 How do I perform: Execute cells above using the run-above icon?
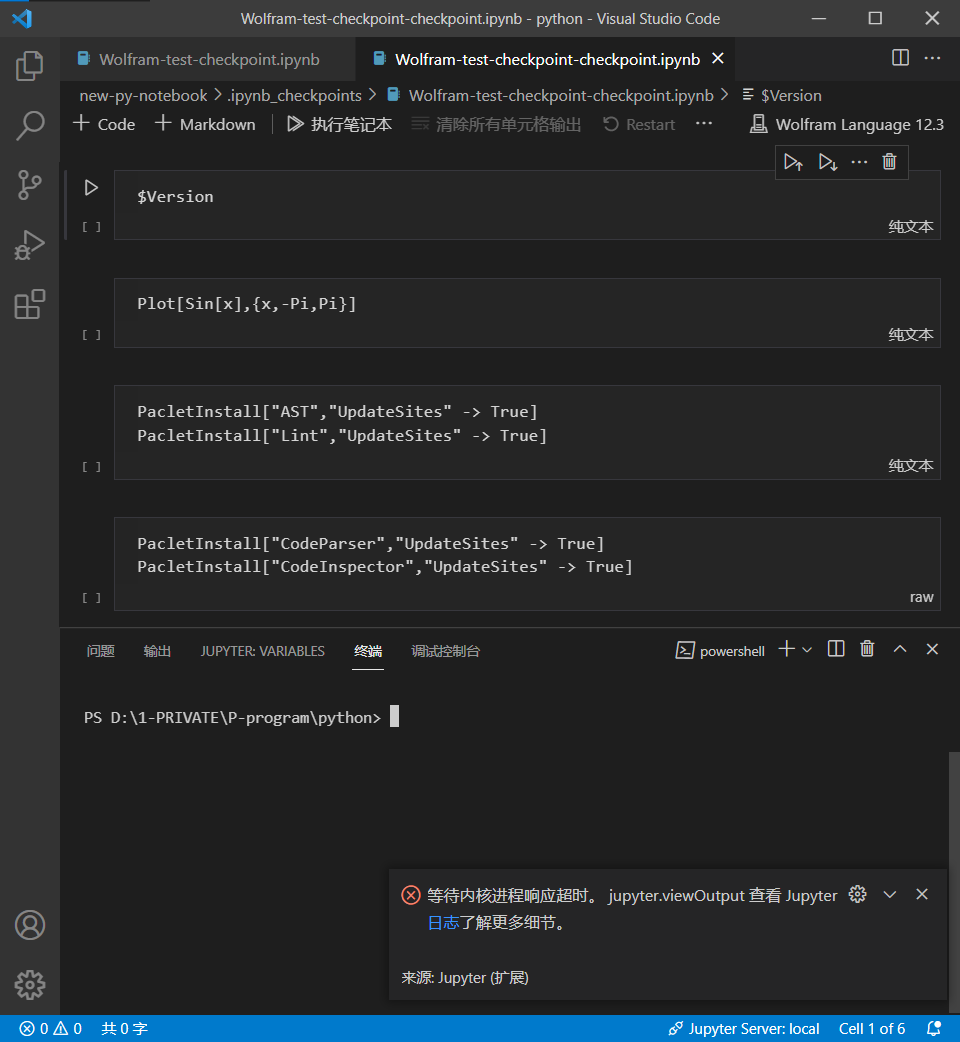click(793, 161)
